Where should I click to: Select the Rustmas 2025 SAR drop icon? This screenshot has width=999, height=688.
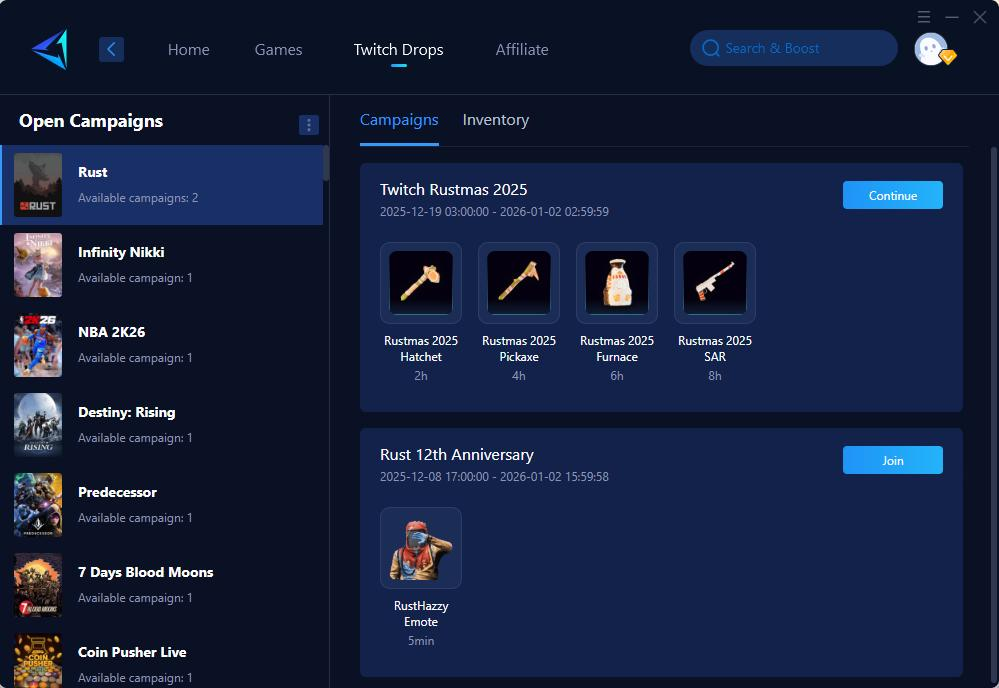tap(715, 283)
